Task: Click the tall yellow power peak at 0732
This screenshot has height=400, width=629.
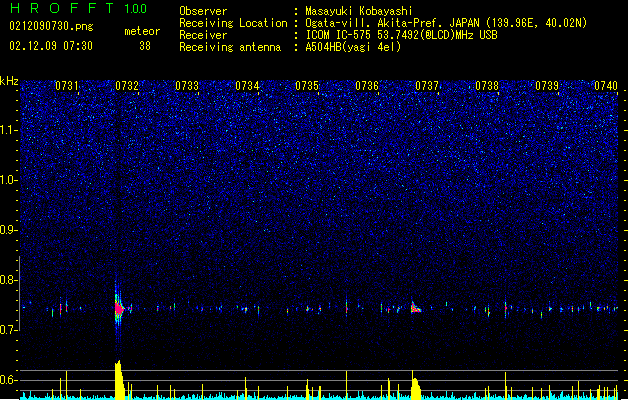Action: tap(120, 380)
